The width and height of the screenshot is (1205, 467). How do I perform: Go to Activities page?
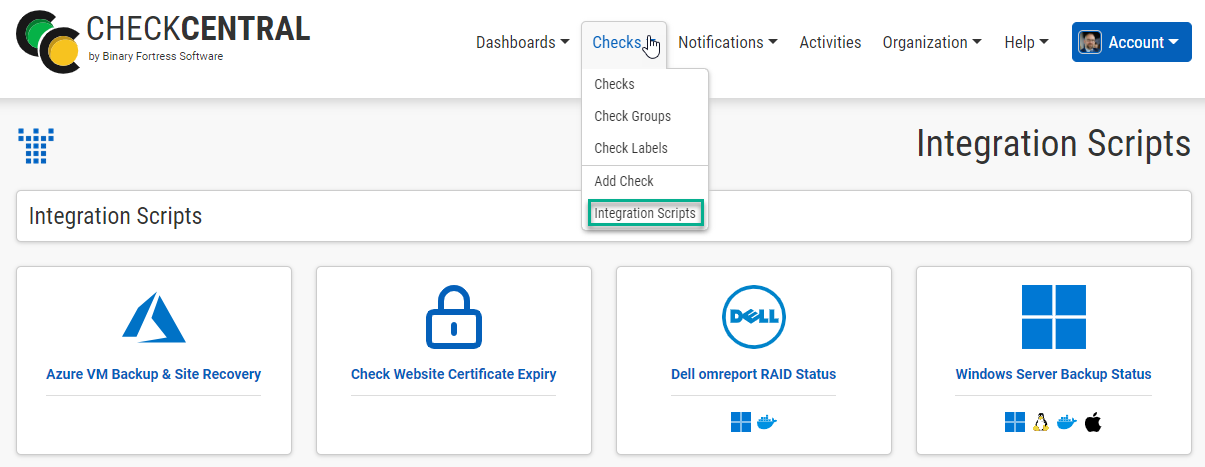830,42
